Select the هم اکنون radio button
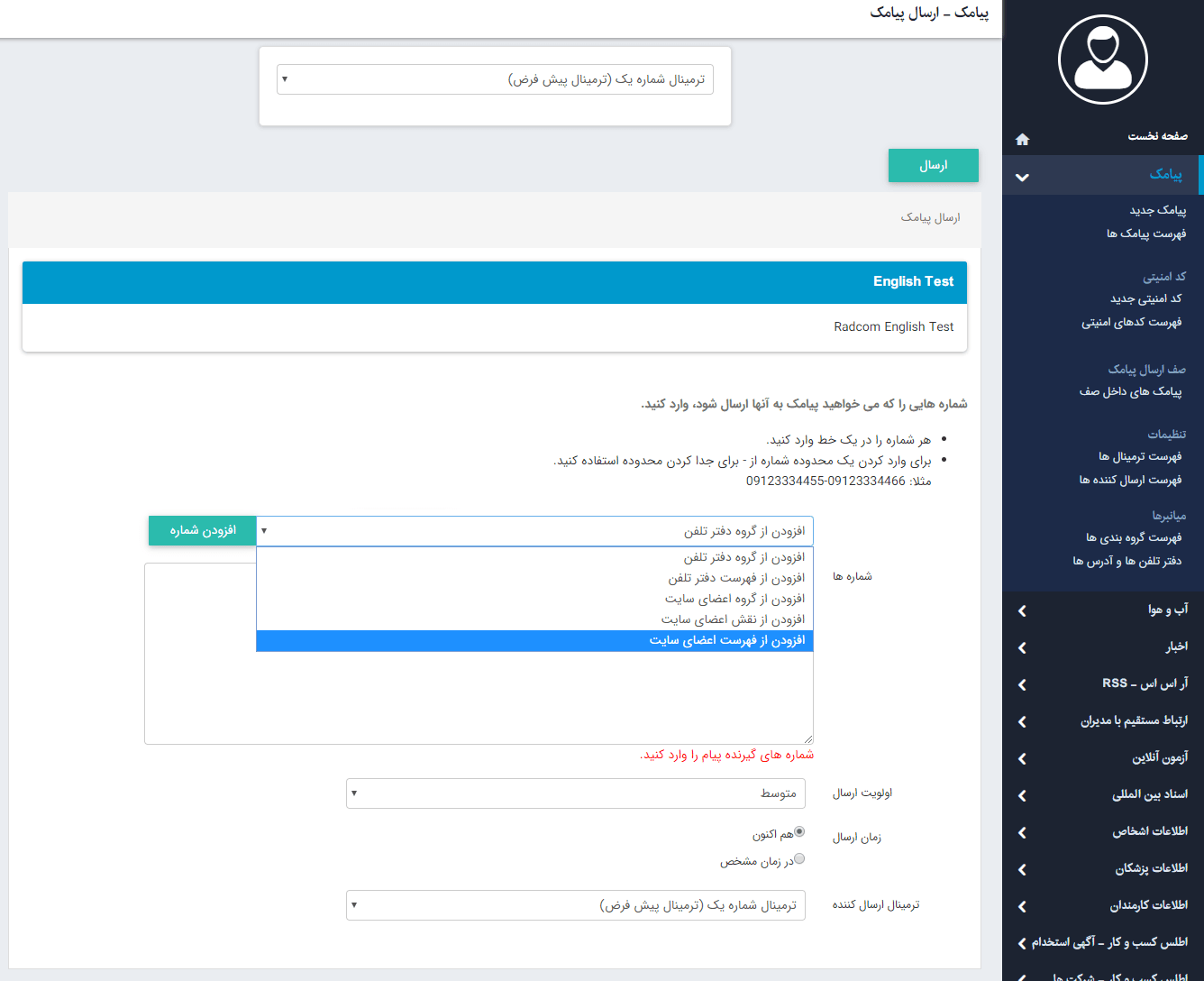The image size is (1204, 981). pyautogui.click(x=799, y=832)
